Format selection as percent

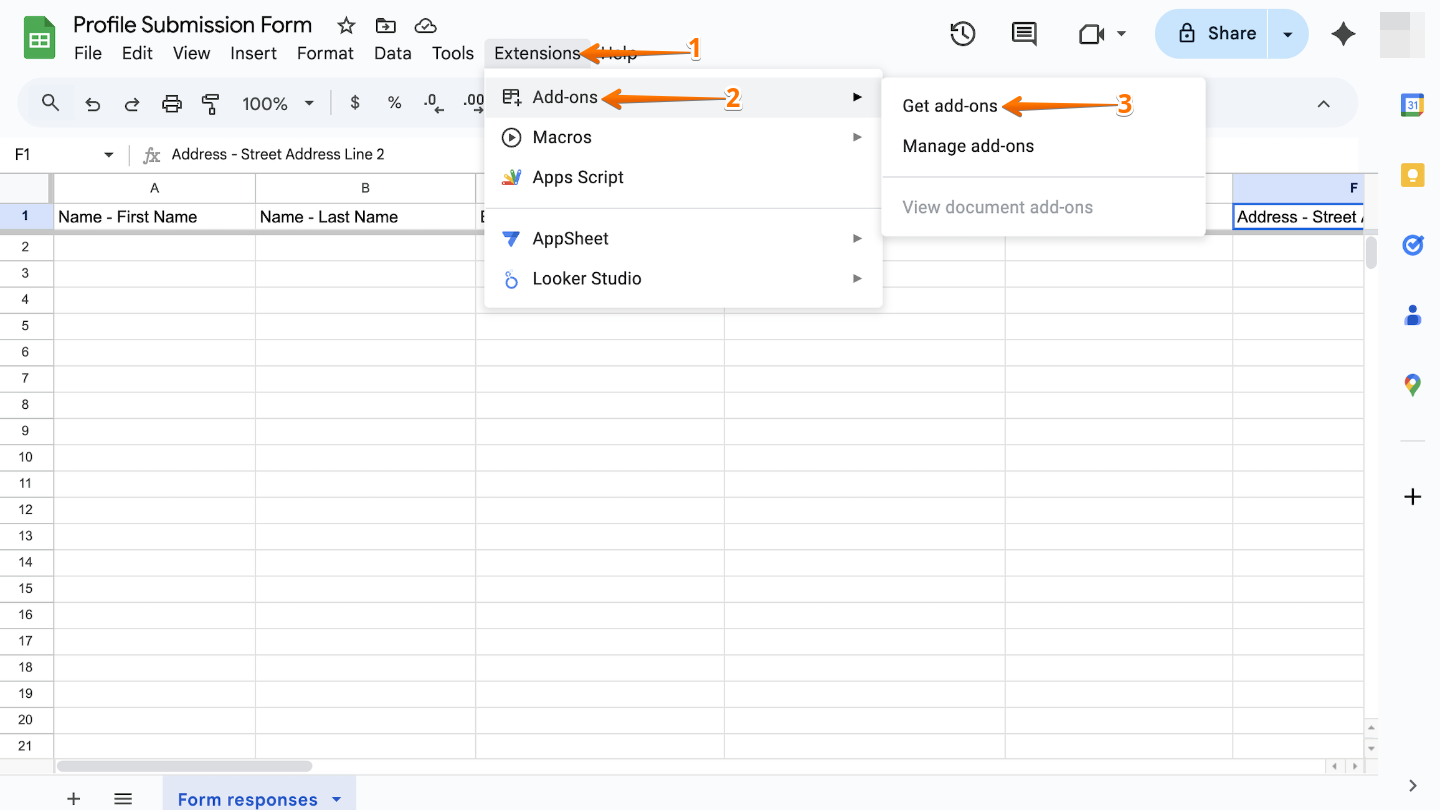tap(394, 103)
